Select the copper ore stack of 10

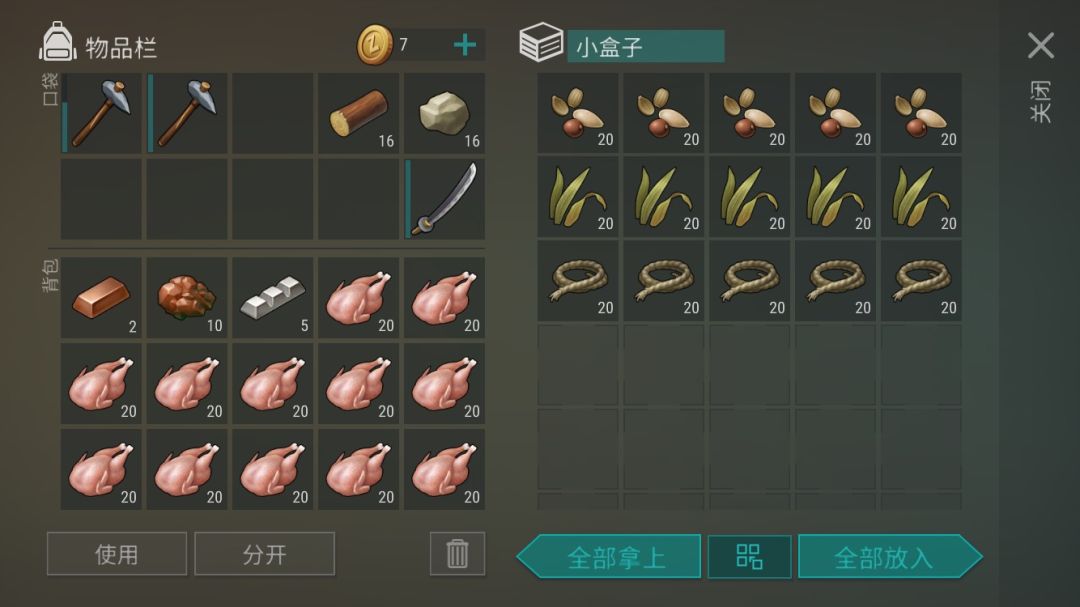pyautogui.click(x=187, y=298)
